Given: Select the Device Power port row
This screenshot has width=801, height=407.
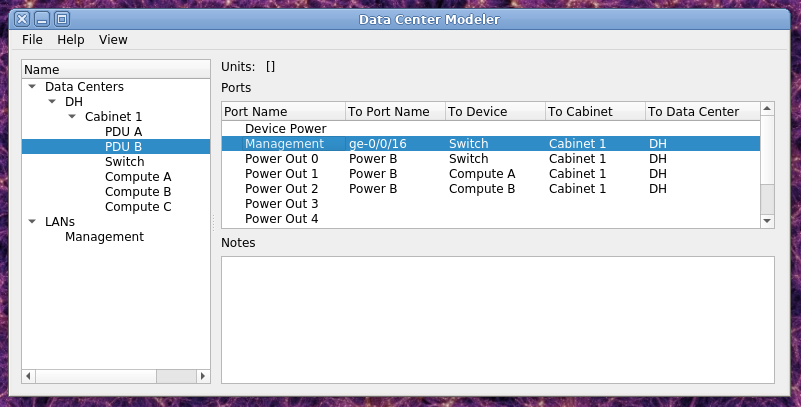Looking at the screenshot, I should coord(491,129).
